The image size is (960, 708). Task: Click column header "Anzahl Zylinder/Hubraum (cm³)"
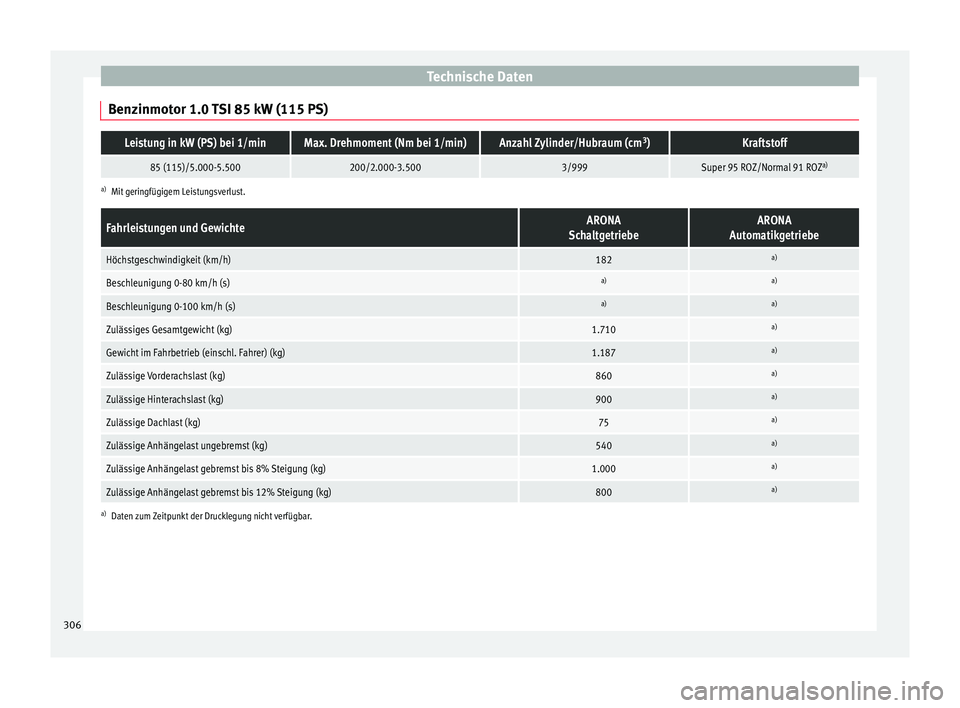574,143
